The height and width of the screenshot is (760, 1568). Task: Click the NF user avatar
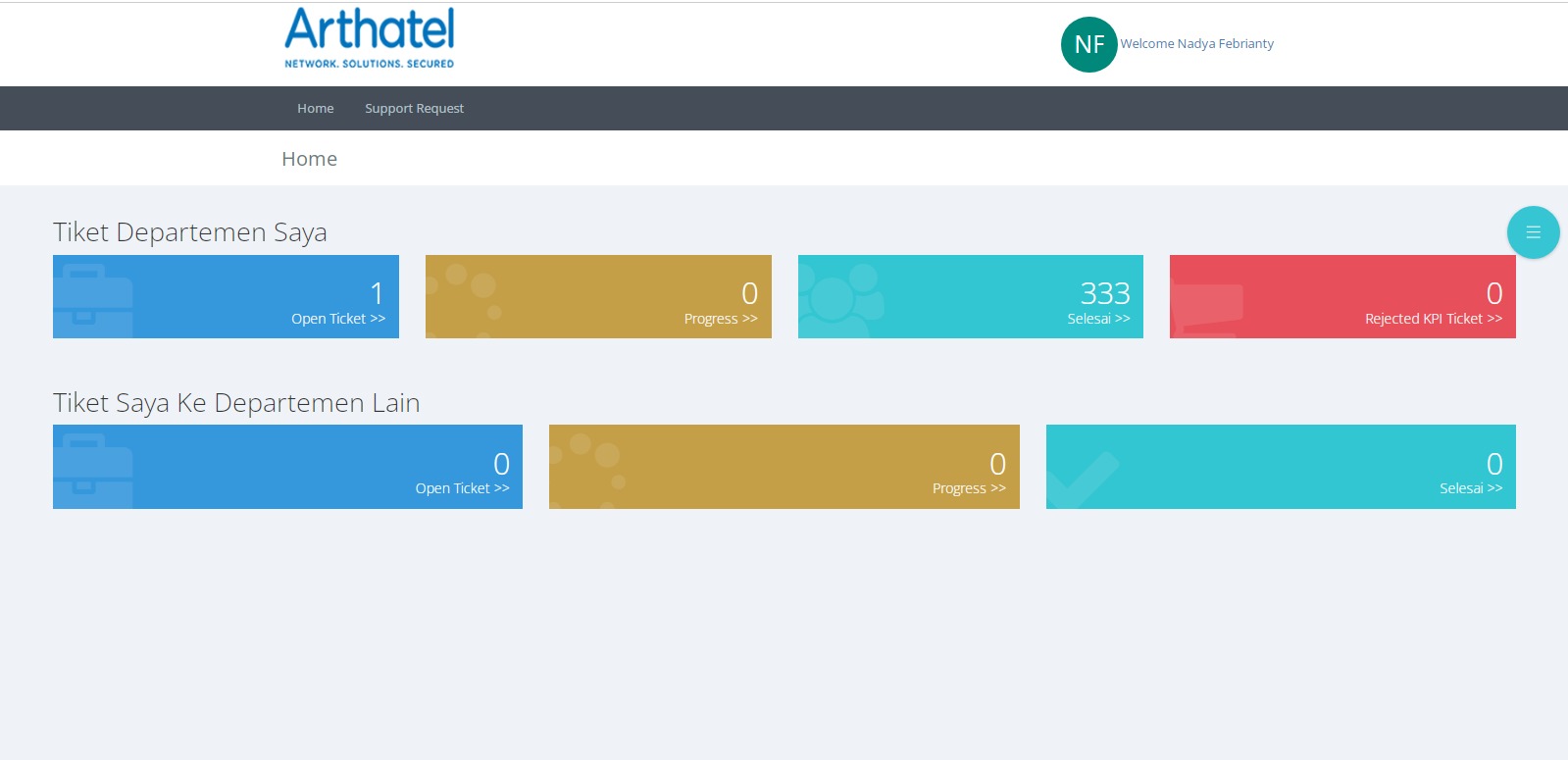point(1088,44)
